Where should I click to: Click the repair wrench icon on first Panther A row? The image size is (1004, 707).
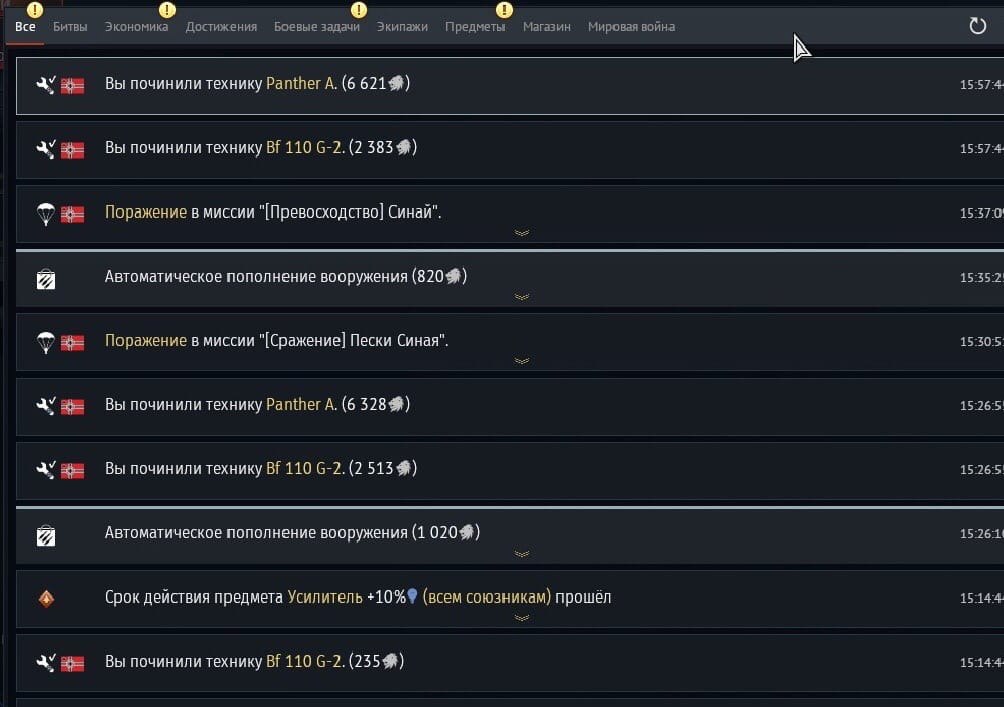(46, 85)
